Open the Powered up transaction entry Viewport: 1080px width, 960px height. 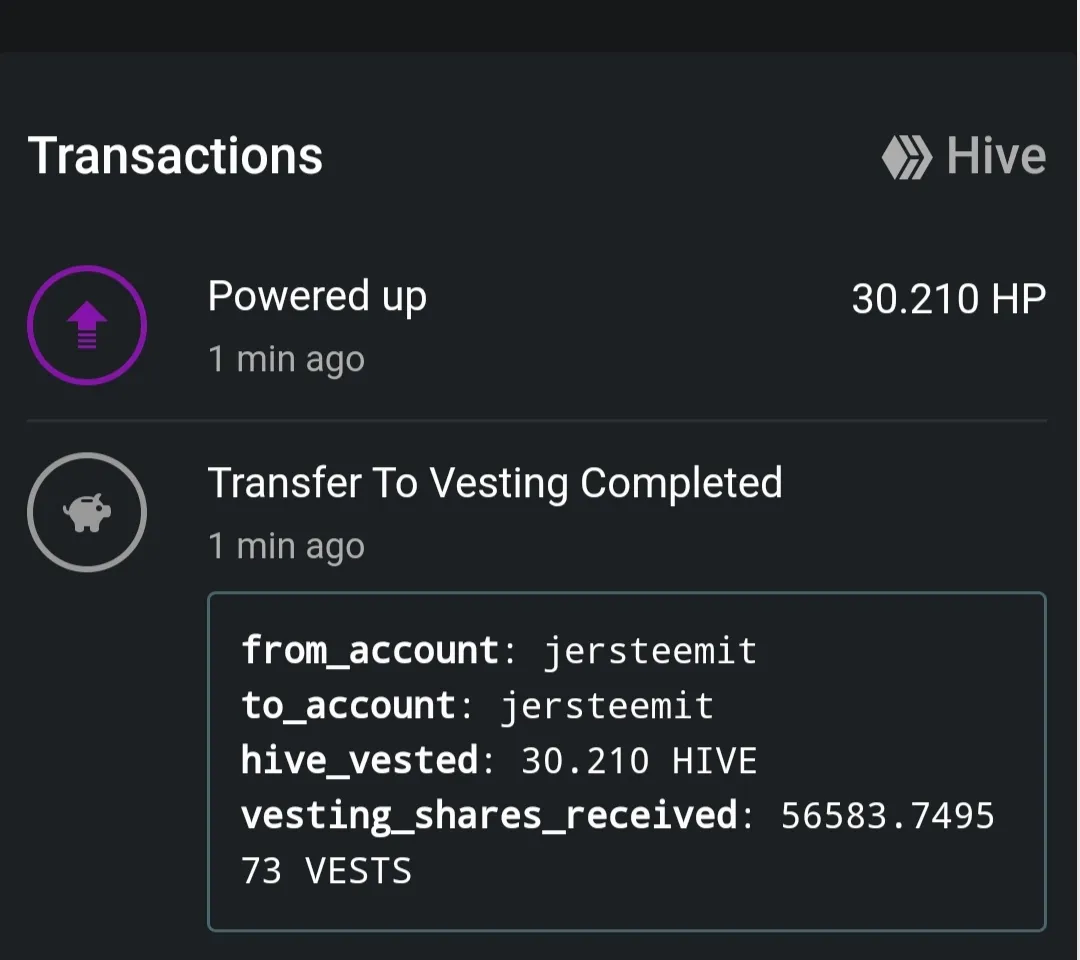(x=537, y=325)
